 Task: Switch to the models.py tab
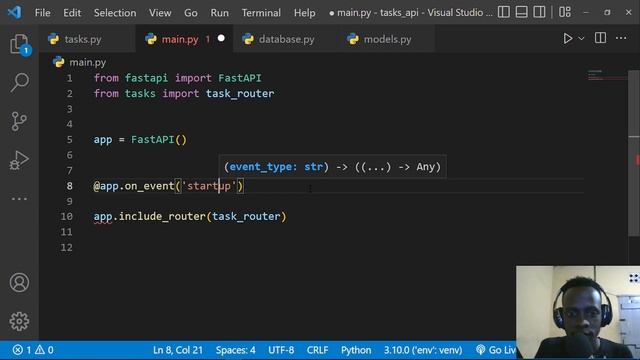point(387,39)
